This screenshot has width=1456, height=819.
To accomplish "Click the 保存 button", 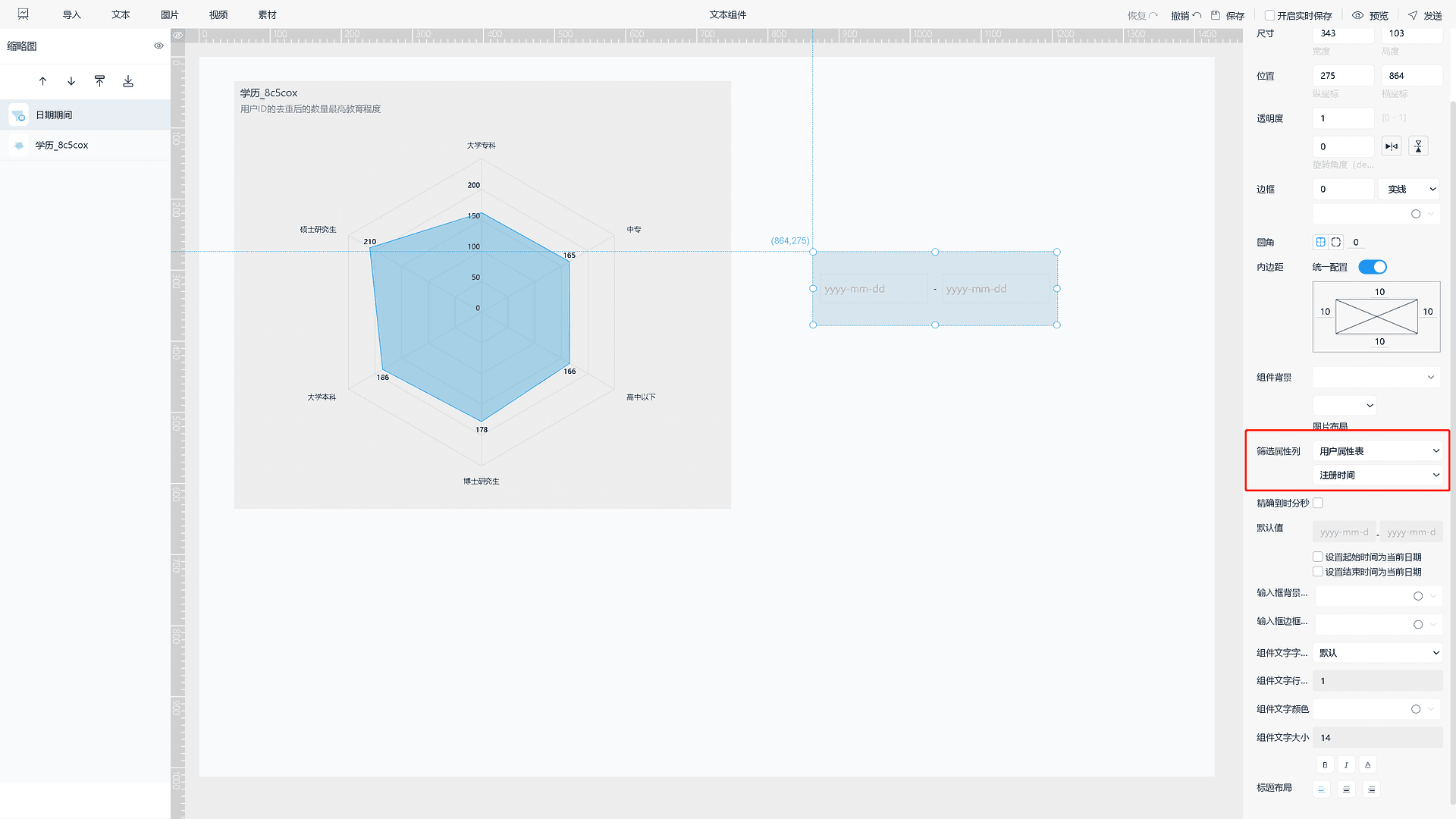I will tap(1228, 15).
